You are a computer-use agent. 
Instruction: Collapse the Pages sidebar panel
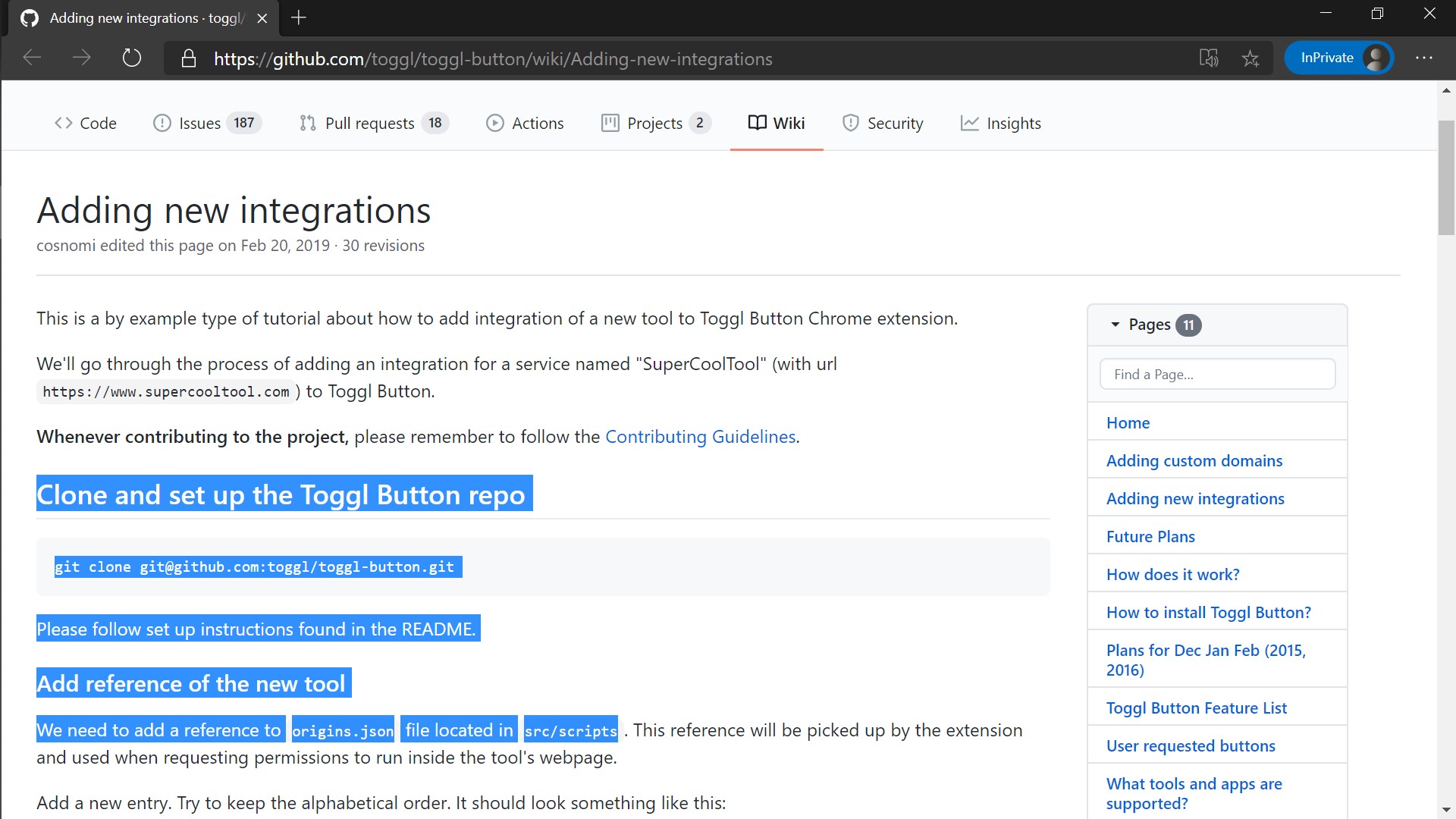(x=1115, y=325)
